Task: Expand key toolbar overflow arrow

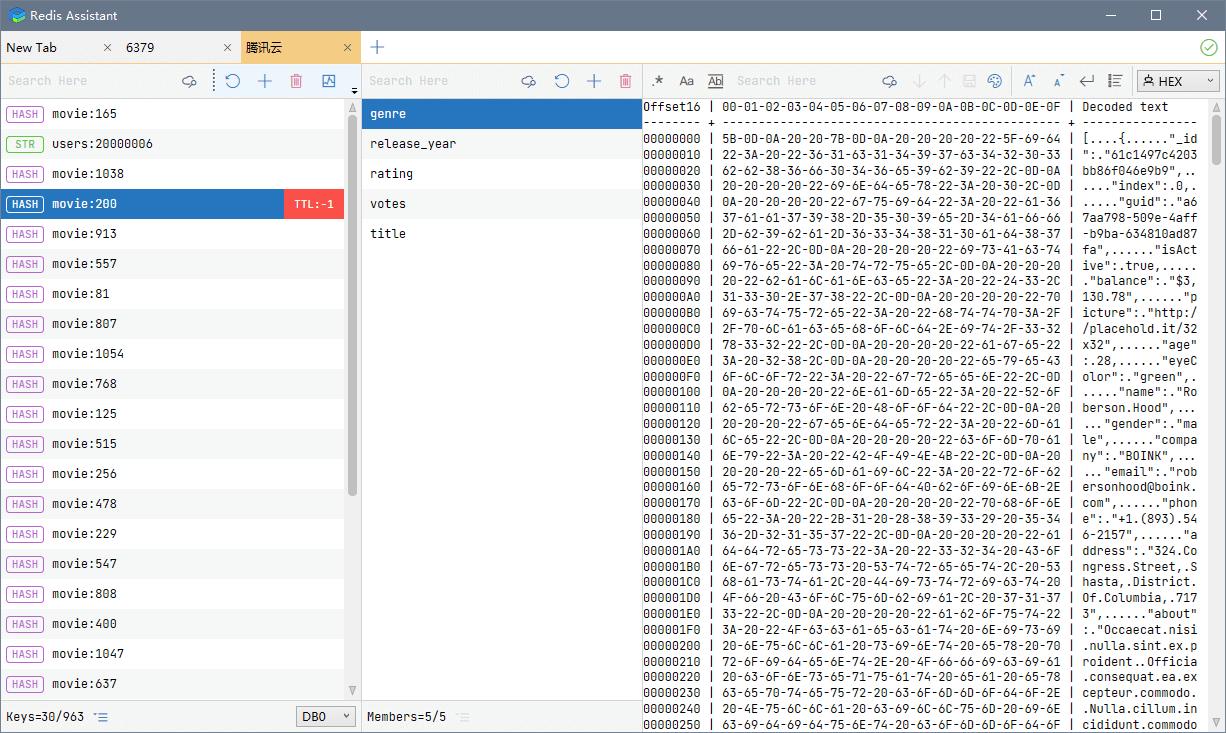Action: [354, 91]
